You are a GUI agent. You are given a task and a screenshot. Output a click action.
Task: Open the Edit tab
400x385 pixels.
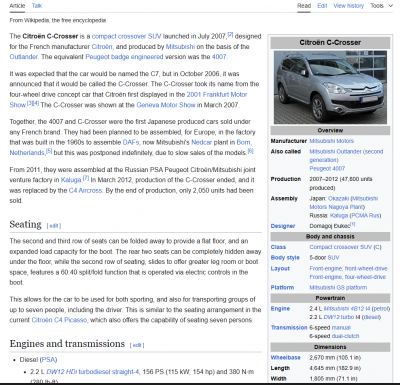(x=322, y=6)
